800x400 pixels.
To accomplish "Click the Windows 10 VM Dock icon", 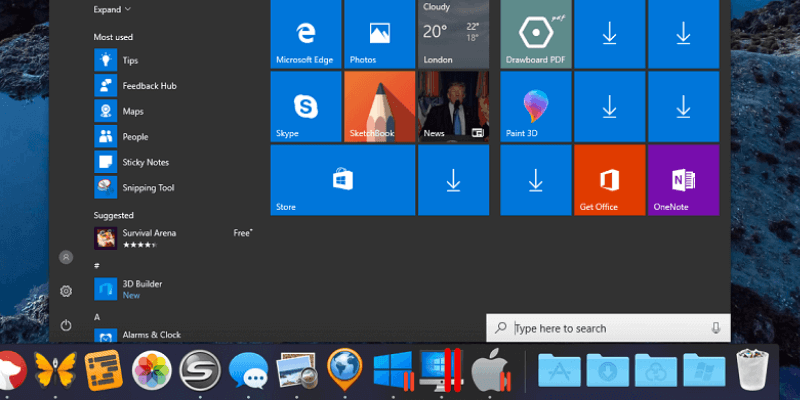I will click(x=393, y=371).
